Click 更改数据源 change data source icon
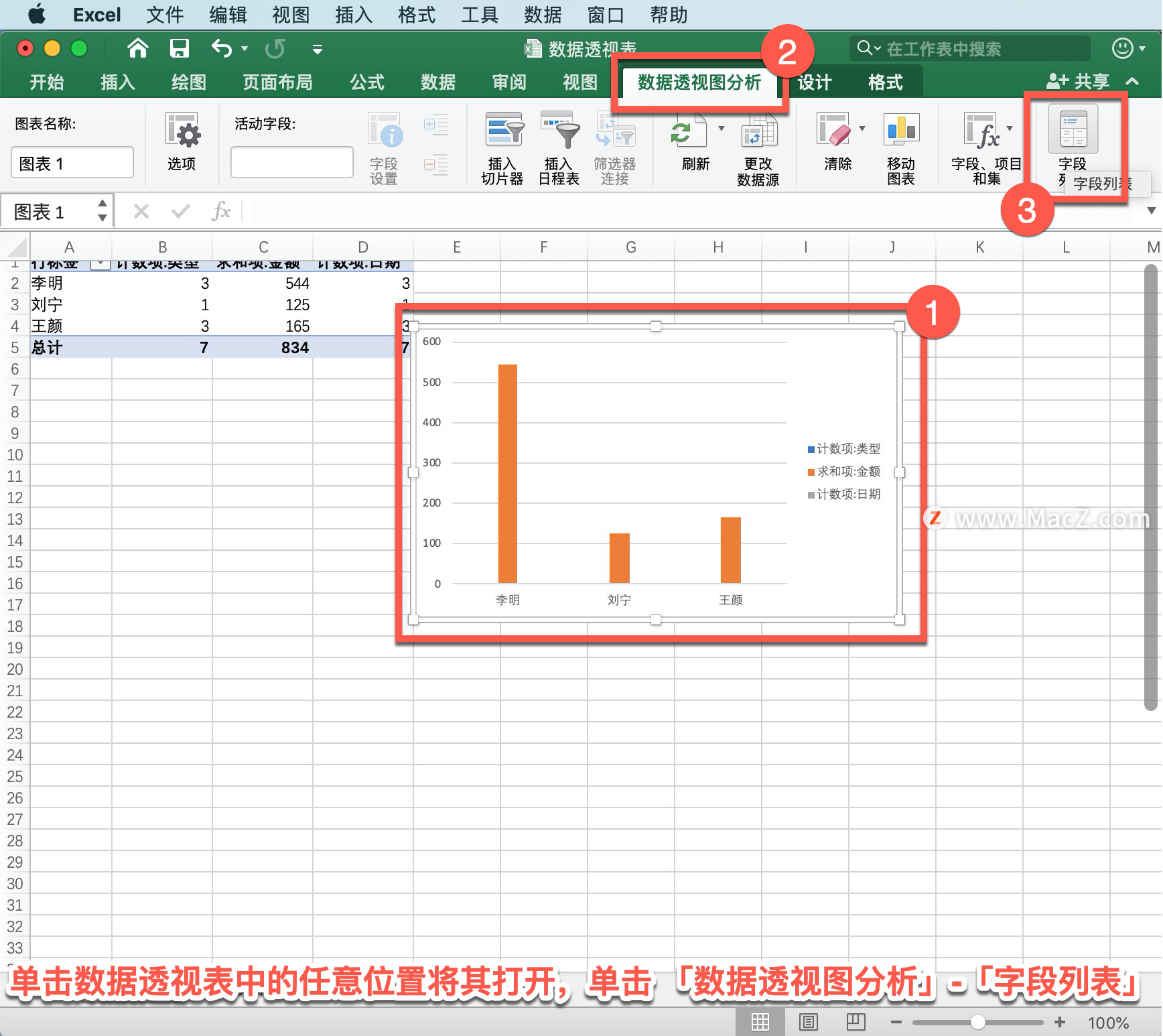The image size is (1163, 1036). (x=758, y=130)
